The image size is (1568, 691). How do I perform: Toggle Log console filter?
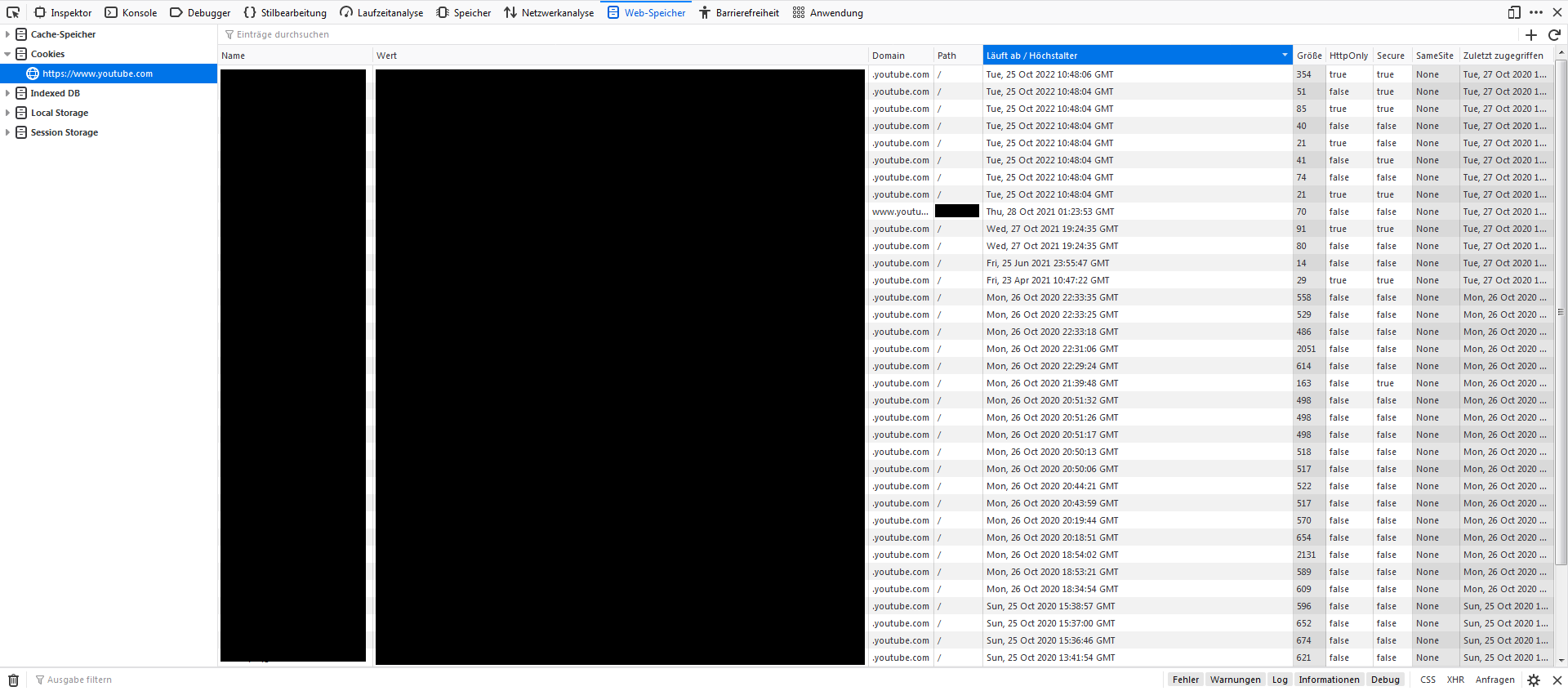tap(1280, 680)
